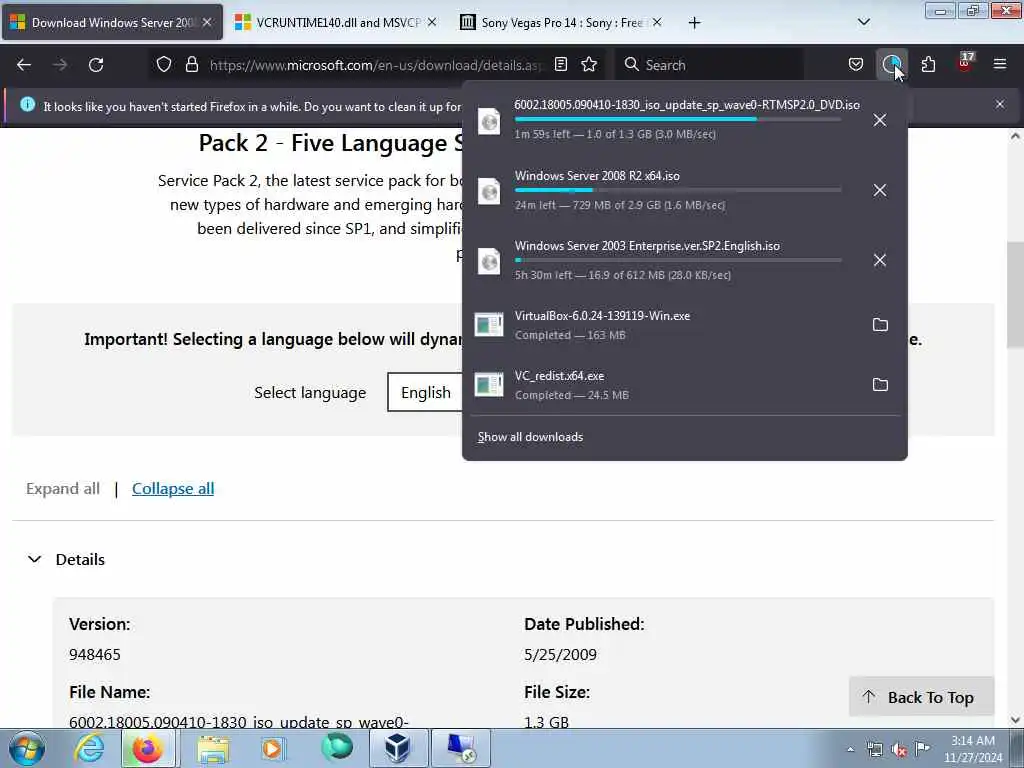
Task: Open the list all tabs dropdown arrow
Action: [x=863, y=22]
